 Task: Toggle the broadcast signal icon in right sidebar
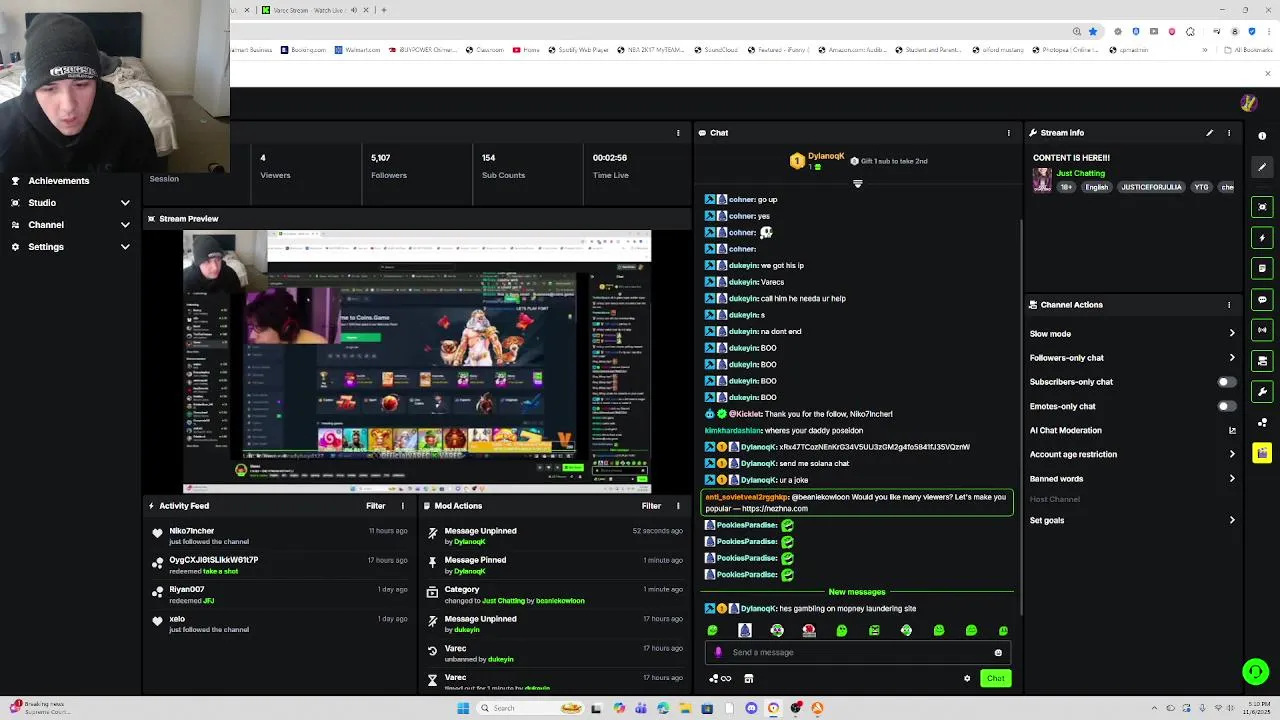pos(1262,330)
